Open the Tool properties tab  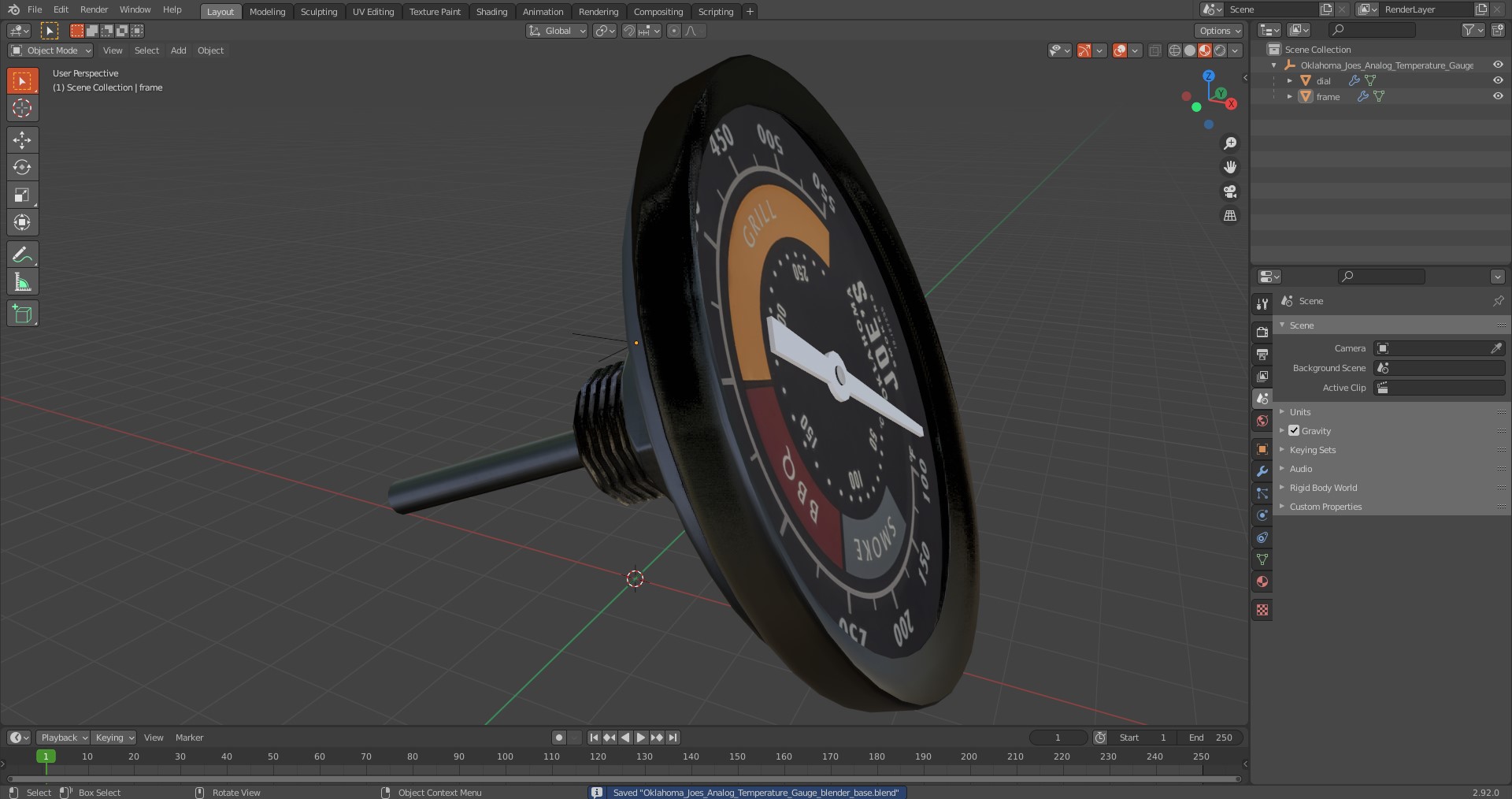1262,303
